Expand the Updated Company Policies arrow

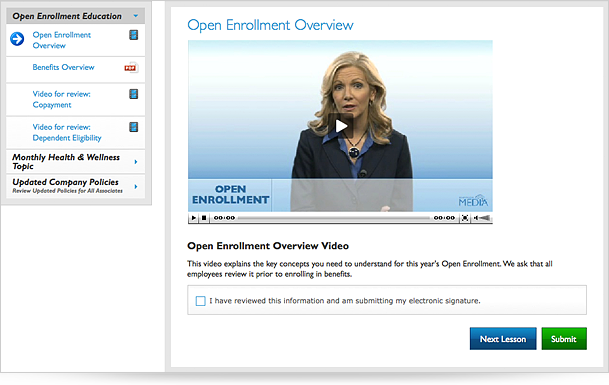tap(136, 186)
